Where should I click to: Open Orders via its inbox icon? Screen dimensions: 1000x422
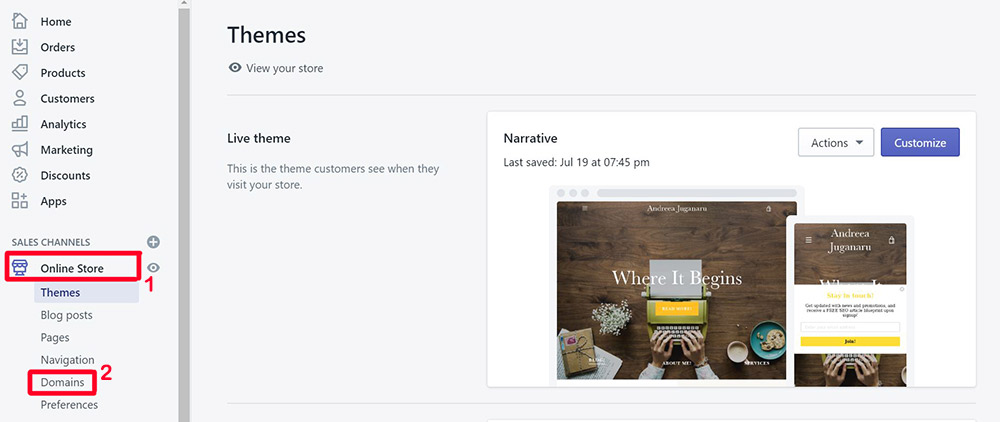pyautogui.click(x=20, y=47)
